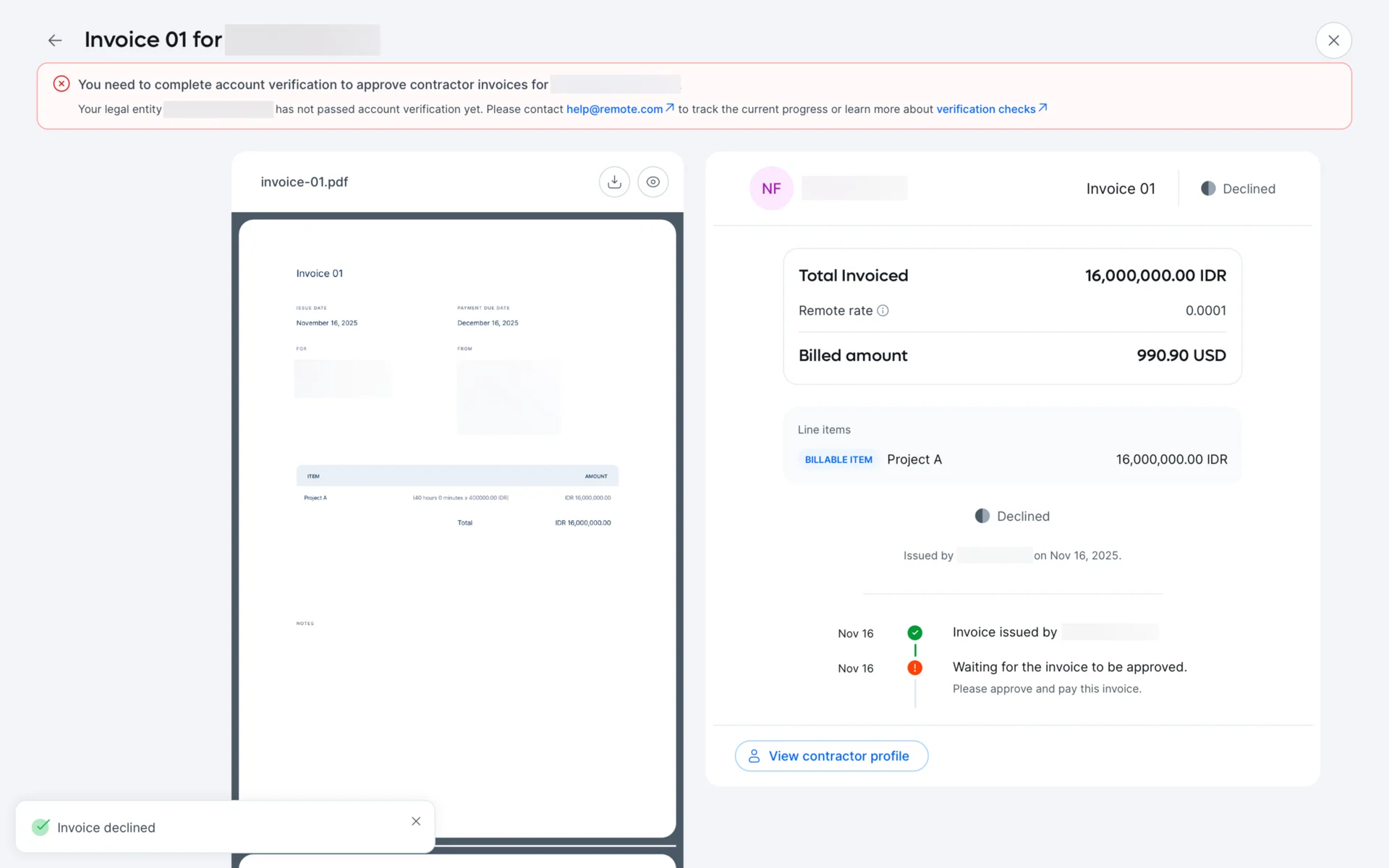Click the Declined status badge in header
The height and width of the screenshot is (868, 1389).
pos(1238,189)
